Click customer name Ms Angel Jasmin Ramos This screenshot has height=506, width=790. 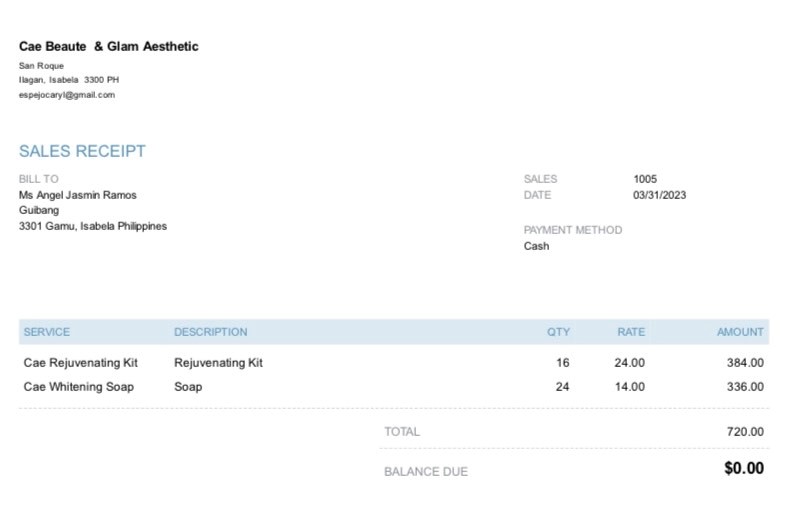(x=78, y=195)
